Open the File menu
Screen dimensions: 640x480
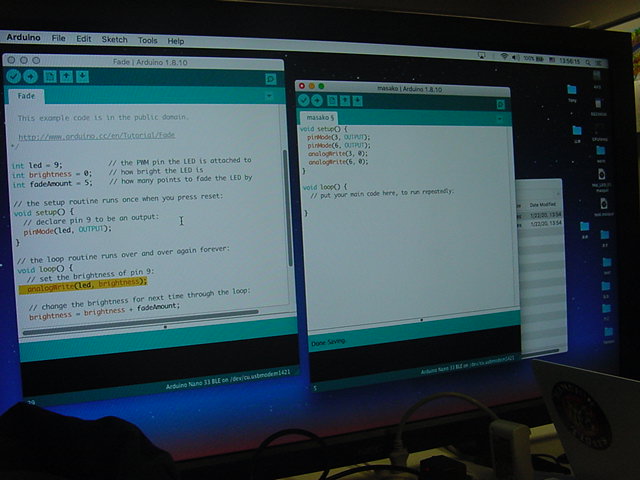click(x=58, y=38)
